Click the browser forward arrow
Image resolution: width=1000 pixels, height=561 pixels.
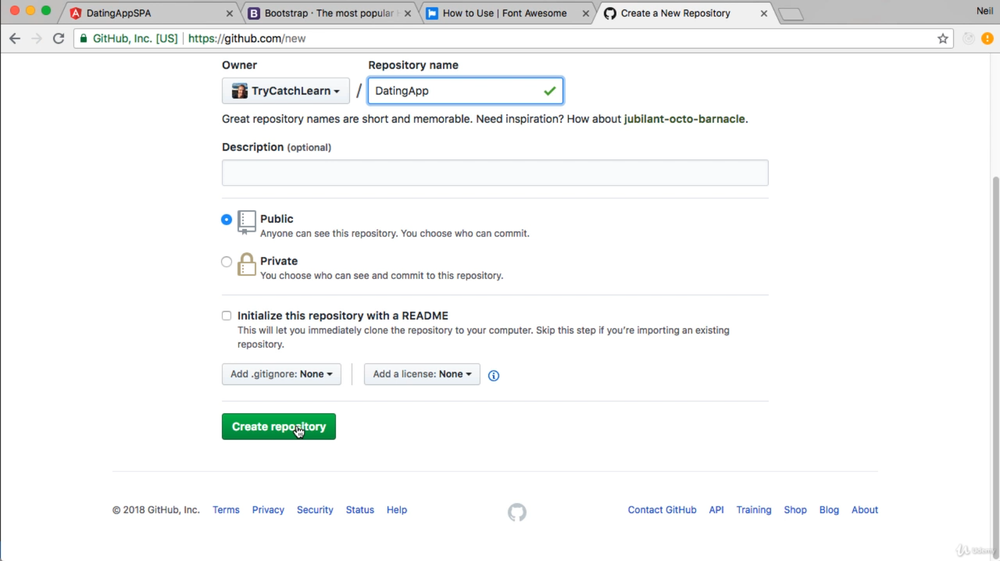36,38
